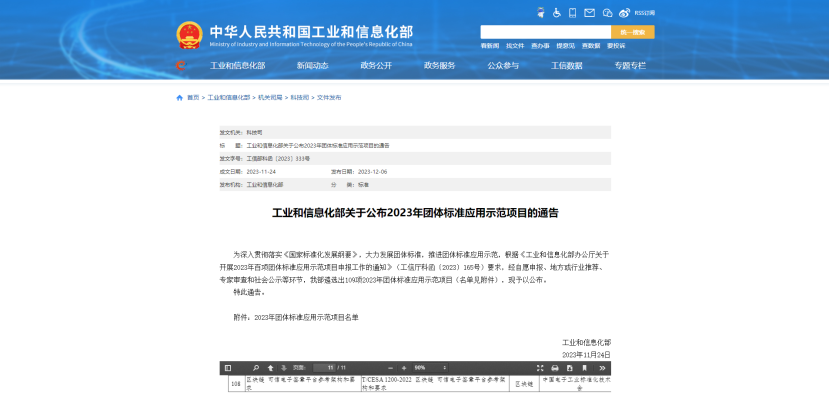Viewport: 830px width, 396px height.
Task: Click the orange 统一搜索 button
Action: [x=633, y=32]
